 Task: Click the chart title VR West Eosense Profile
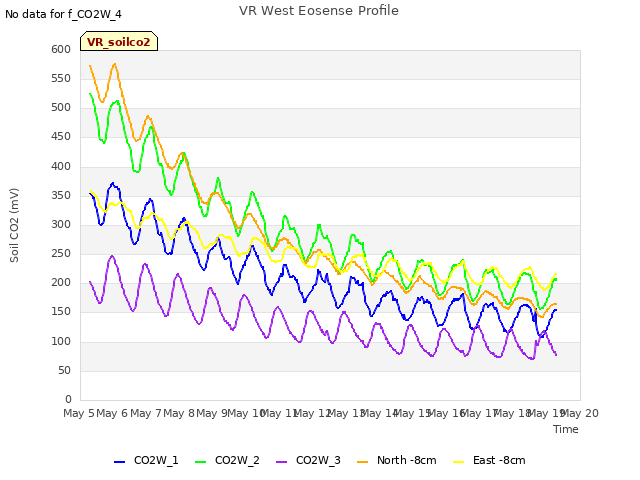pos(319,11)
